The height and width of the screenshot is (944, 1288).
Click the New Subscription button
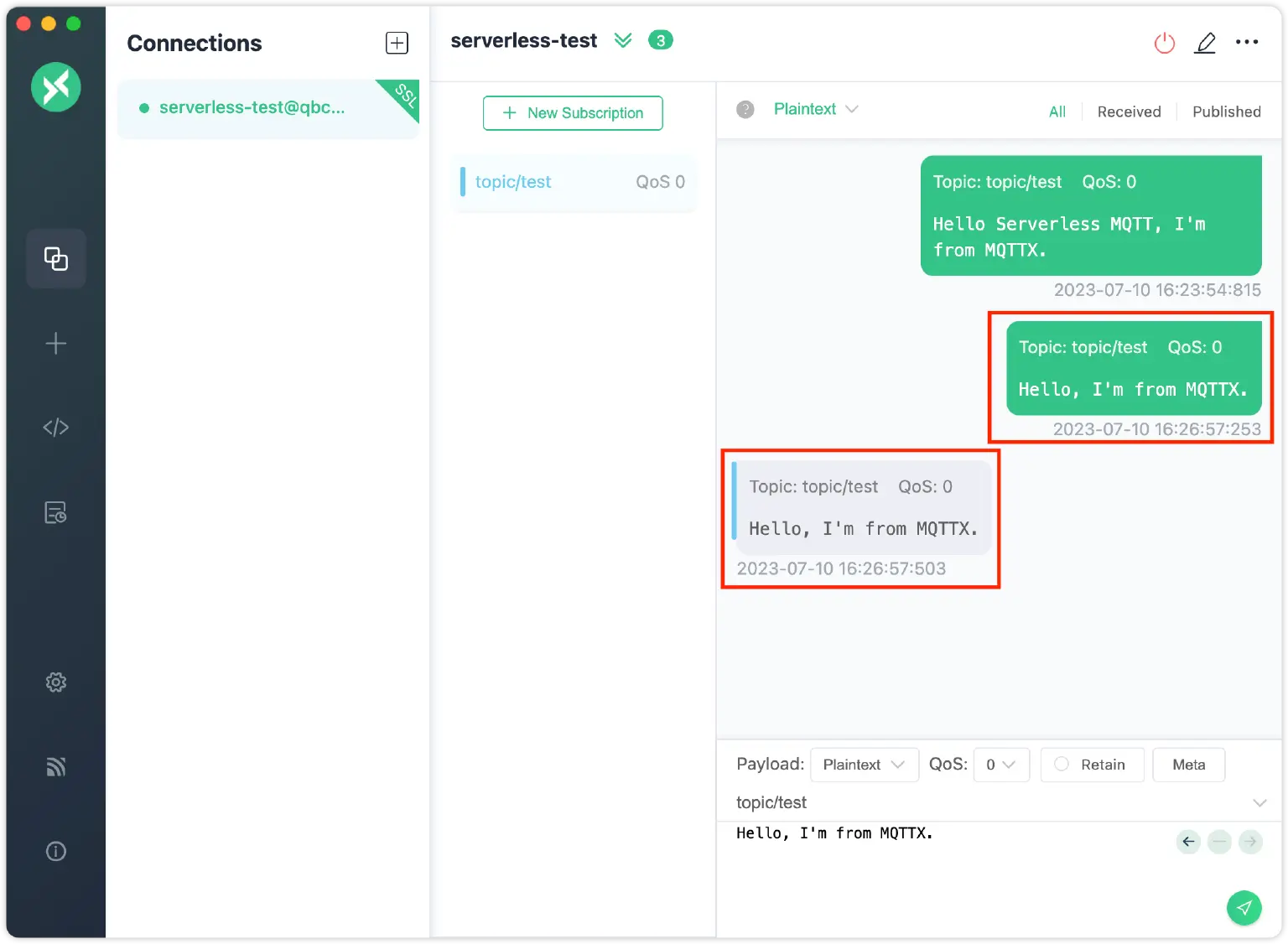coord(573,112)
